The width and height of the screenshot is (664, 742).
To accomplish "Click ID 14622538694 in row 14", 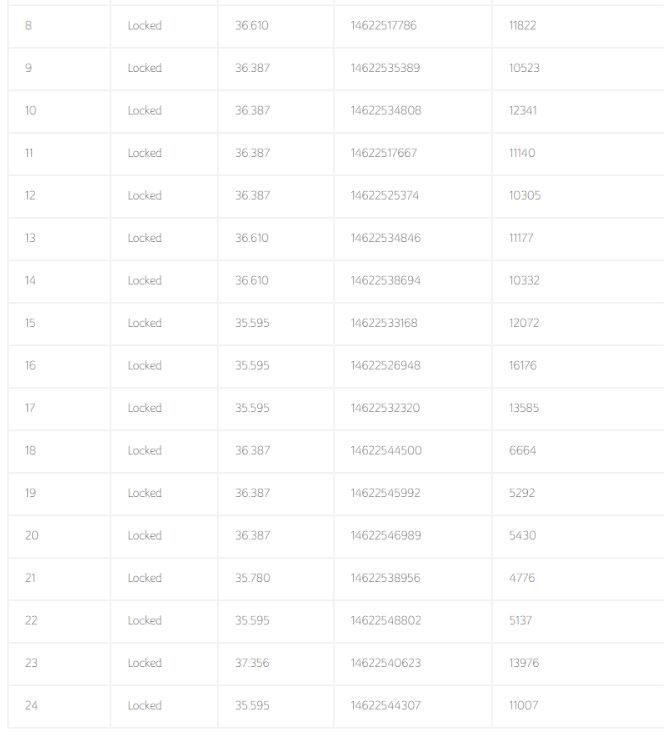I will click(x=385, y=281).
